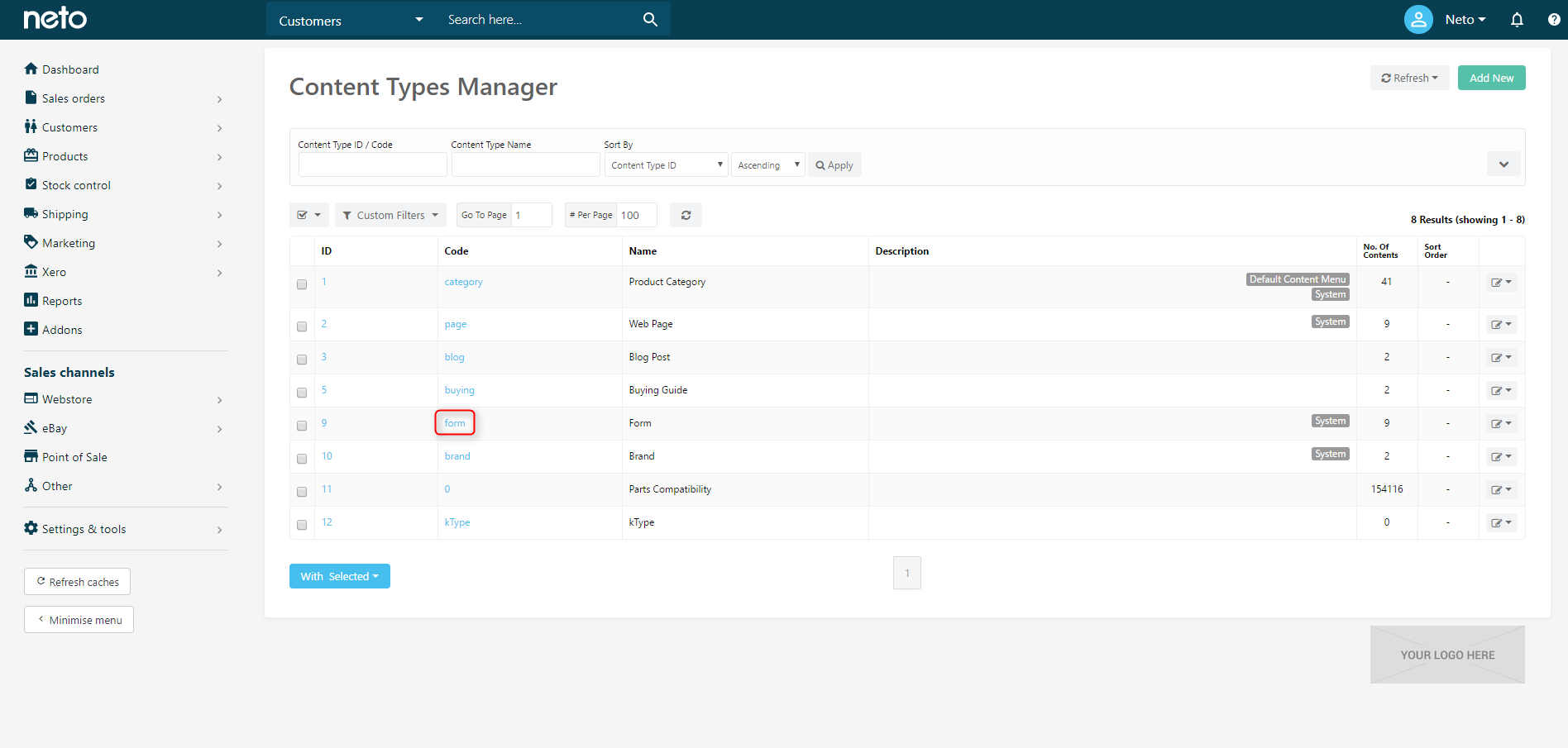Viewport: 1568px width, 748px height.
Task: Tick checkbox for Web Page row
Action: [x=302, y=326]
